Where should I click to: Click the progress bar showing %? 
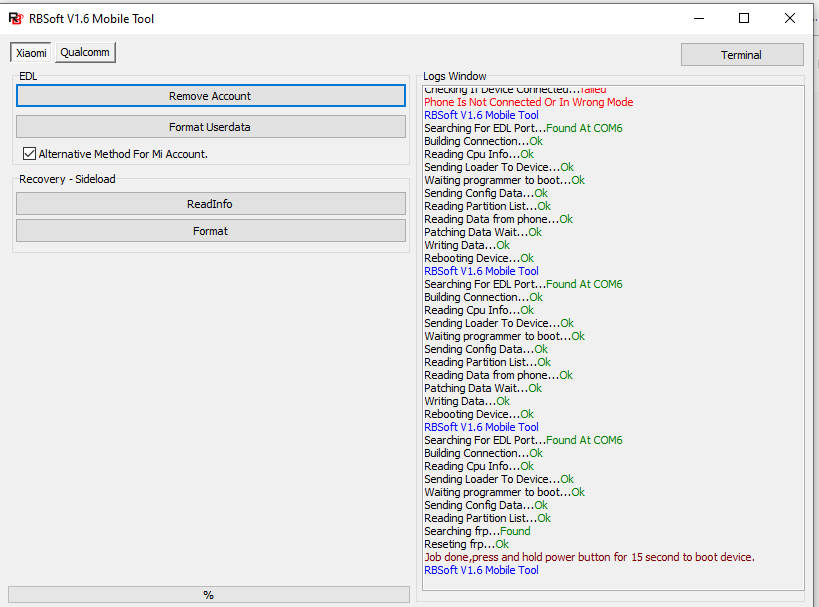point(208,594)
